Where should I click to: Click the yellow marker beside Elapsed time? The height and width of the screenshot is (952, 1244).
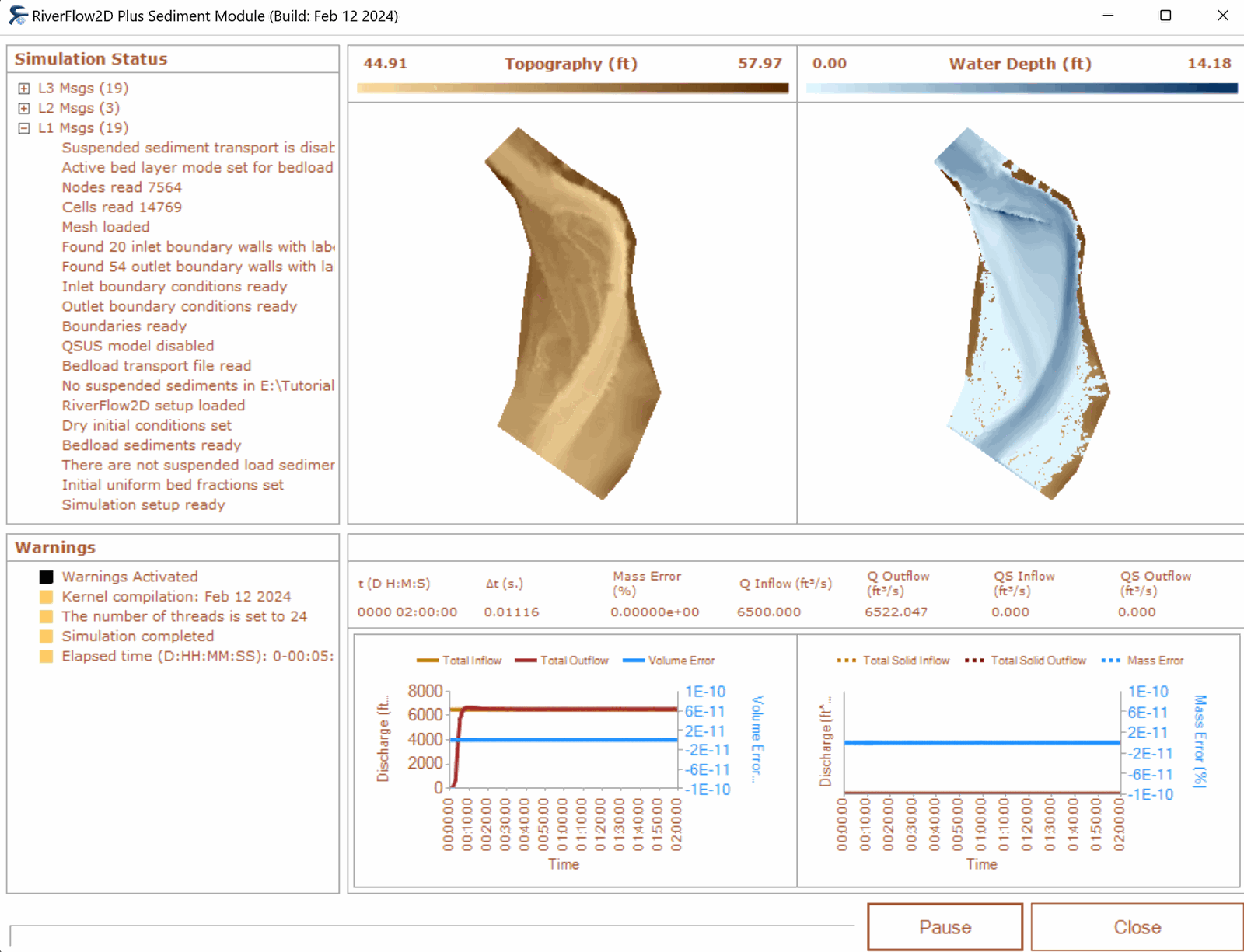[x=47, y=657]
